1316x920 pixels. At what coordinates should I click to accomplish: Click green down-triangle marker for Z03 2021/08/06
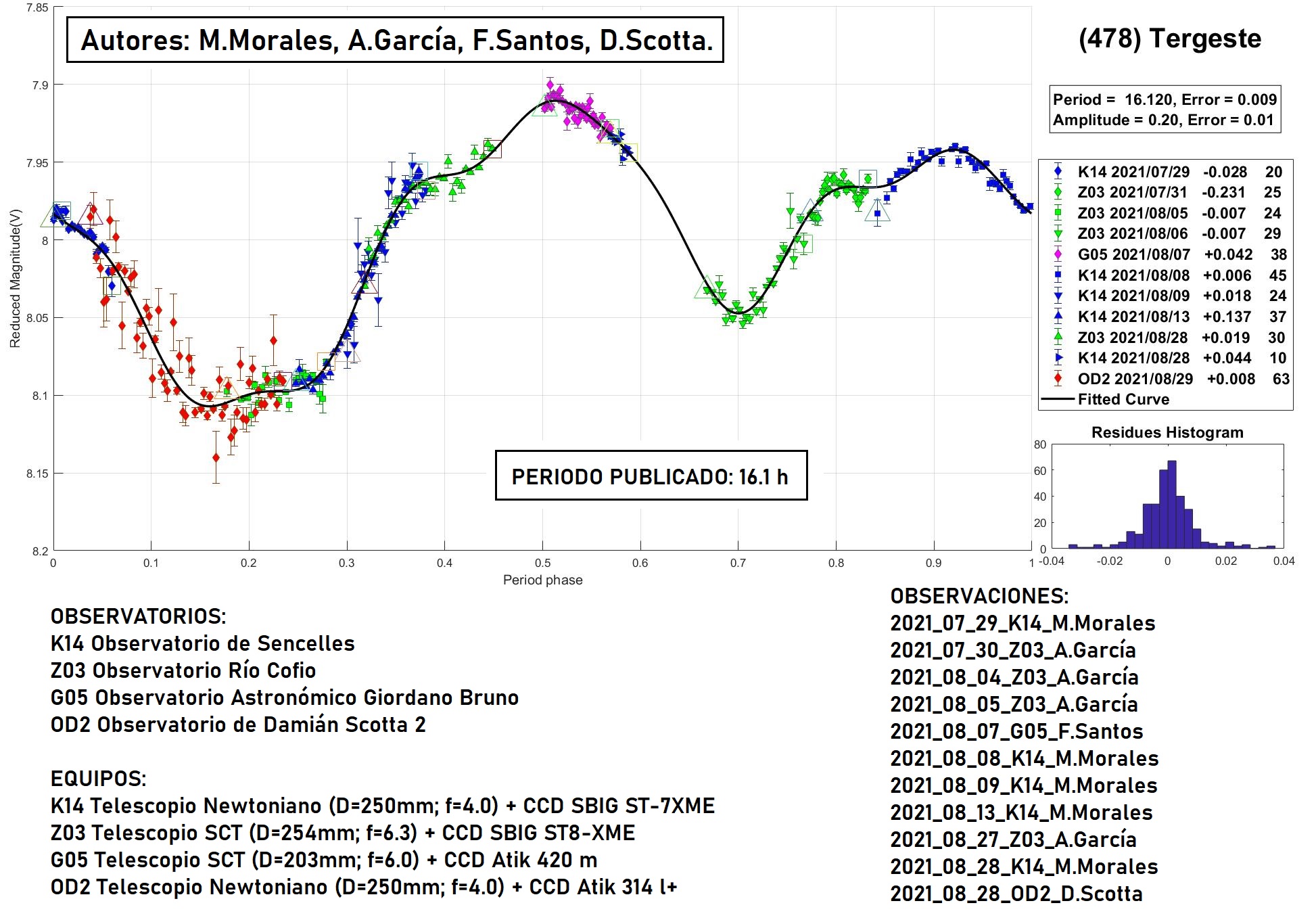click(x=1058, y=234)
